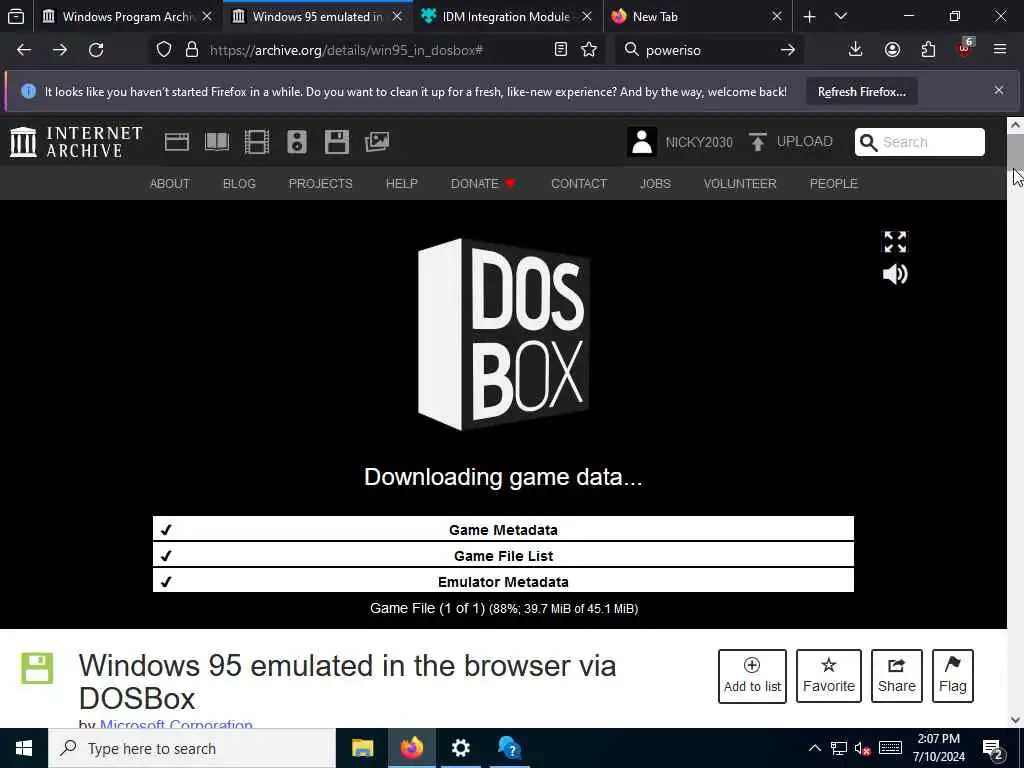The width and height of the screenshot is (1024, 768).
Task: Switch to the New Tab tab
Action: (697, 17)
